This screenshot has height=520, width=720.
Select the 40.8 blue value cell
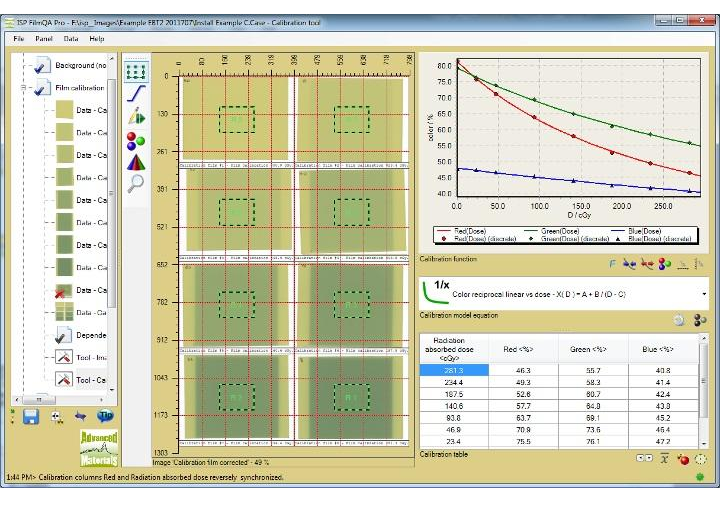pos(663,370)
